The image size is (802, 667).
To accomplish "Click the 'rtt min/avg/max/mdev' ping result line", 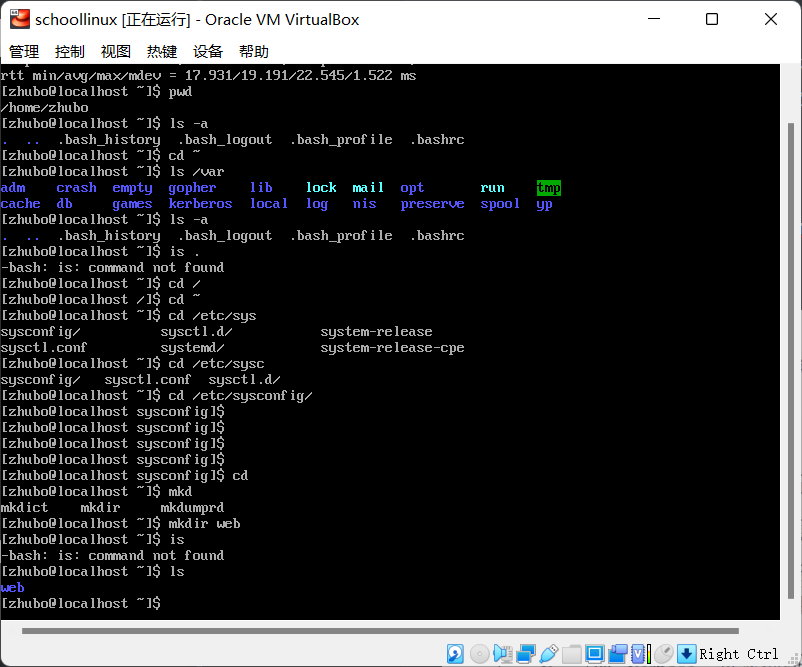I will [208, 76].
